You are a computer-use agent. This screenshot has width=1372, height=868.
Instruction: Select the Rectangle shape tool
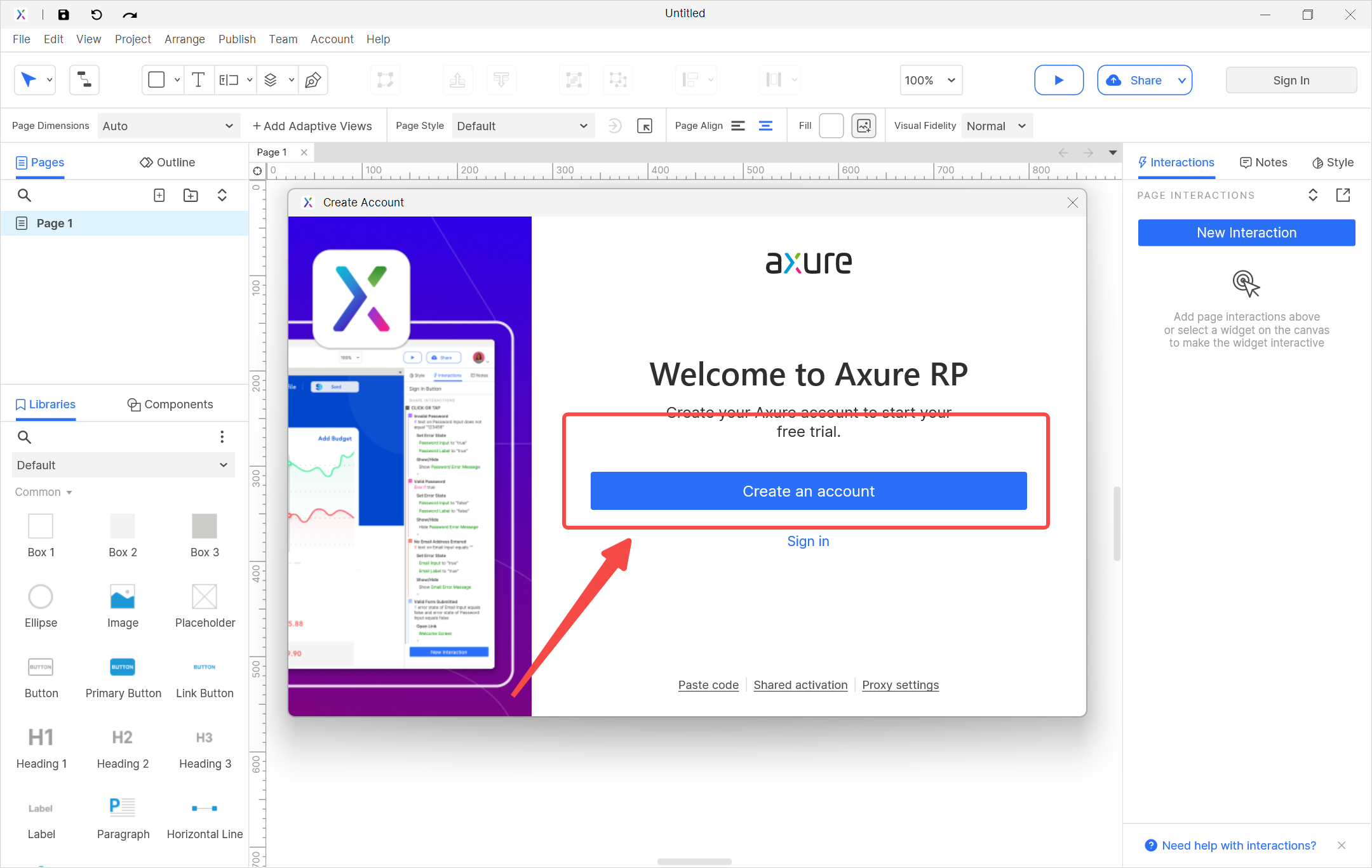[x=156, y=80]
